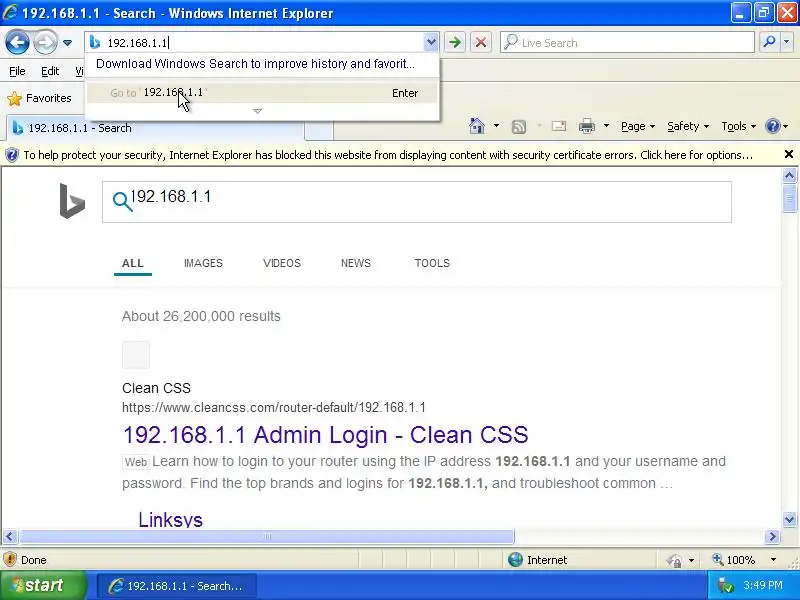Click the Back navigation arrow
Screen dimensions: 800x600
[x=17, y=42]
